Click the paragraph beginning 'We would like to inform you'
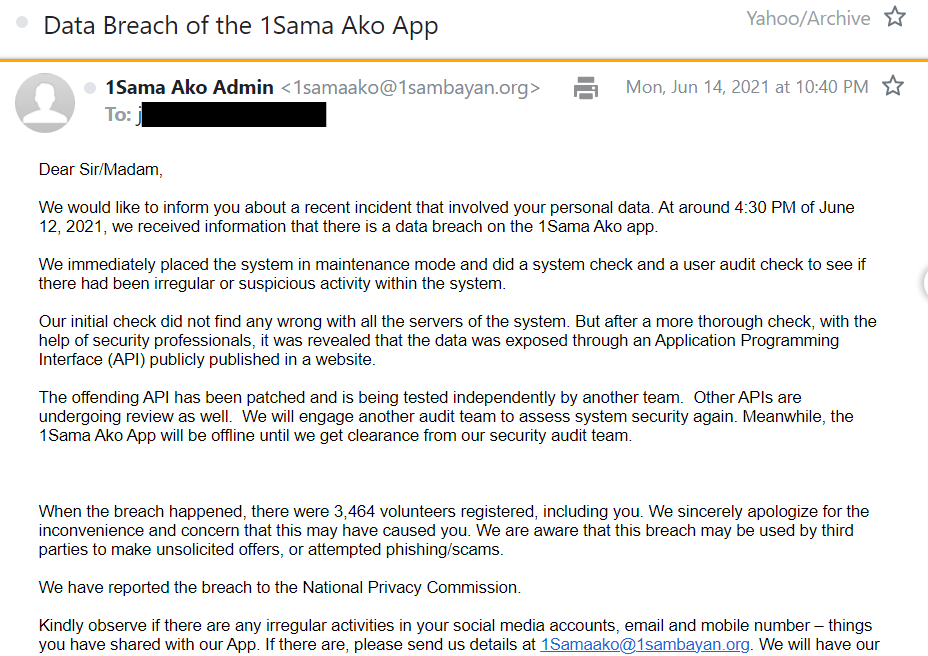928x656 pixels. (x=447, y=217)
